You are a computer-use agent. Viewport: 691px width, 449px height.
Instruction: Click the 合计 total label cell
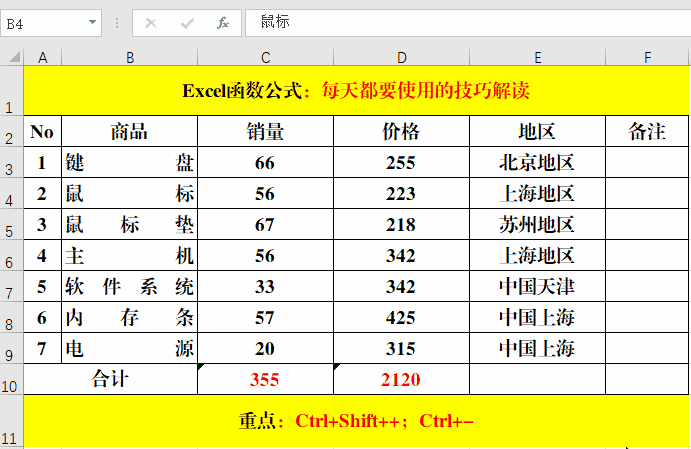(111, 379)
